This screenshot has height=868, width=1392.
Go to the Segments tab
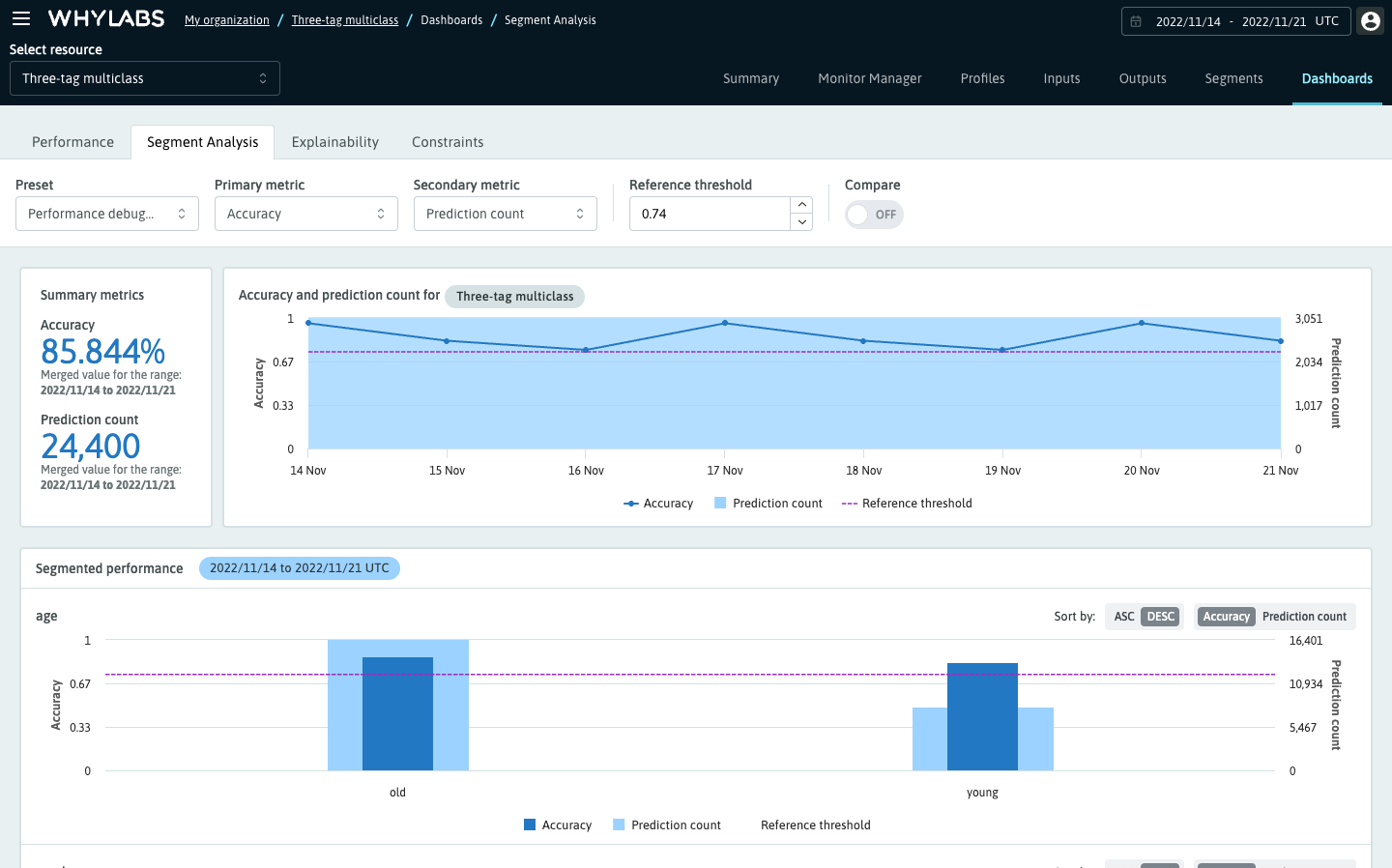coord(1233,78)
